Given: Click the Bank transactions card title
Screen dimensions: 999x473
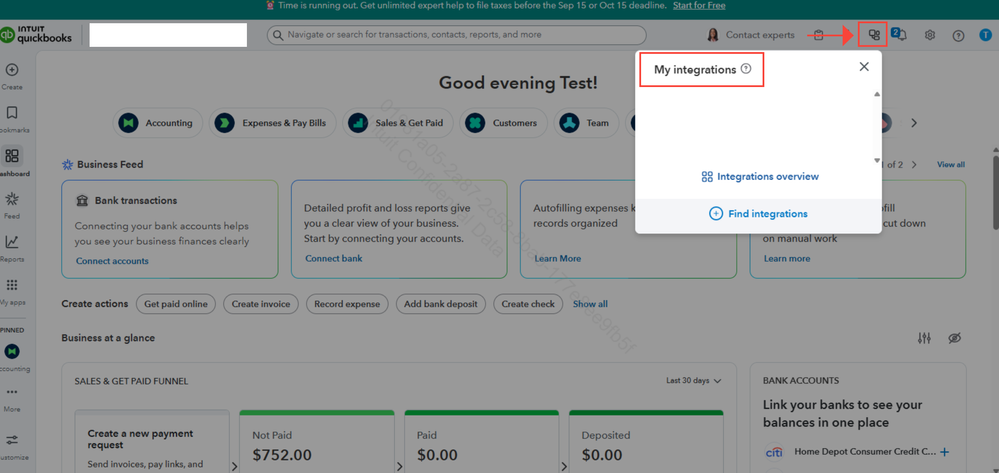Looking at the screenshot, I should (136, 200).
